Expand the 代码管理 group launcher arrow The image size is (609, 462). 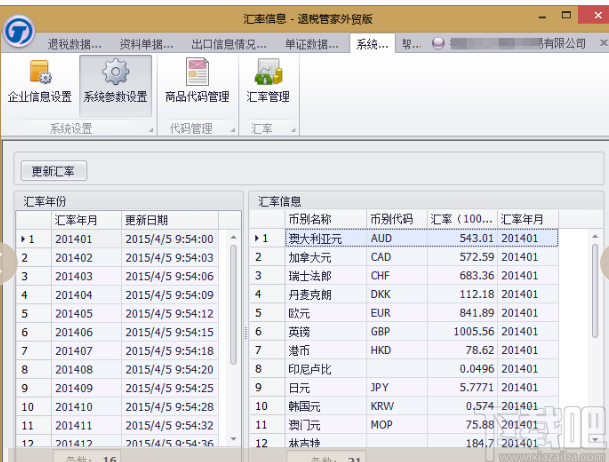[233, 130]
